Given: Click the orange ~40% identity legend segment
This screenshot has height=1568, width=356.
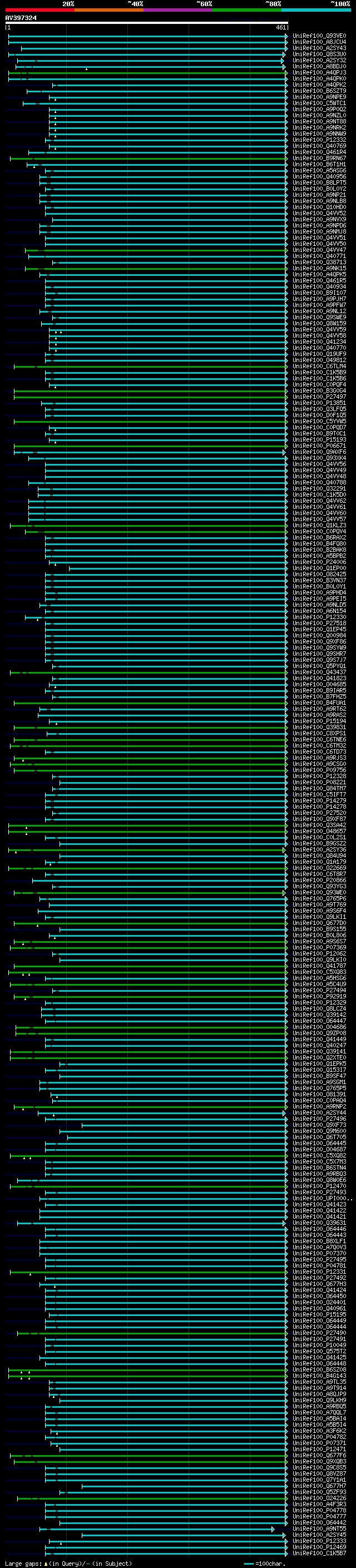Looking at the screenshot, I should [109, 10].
